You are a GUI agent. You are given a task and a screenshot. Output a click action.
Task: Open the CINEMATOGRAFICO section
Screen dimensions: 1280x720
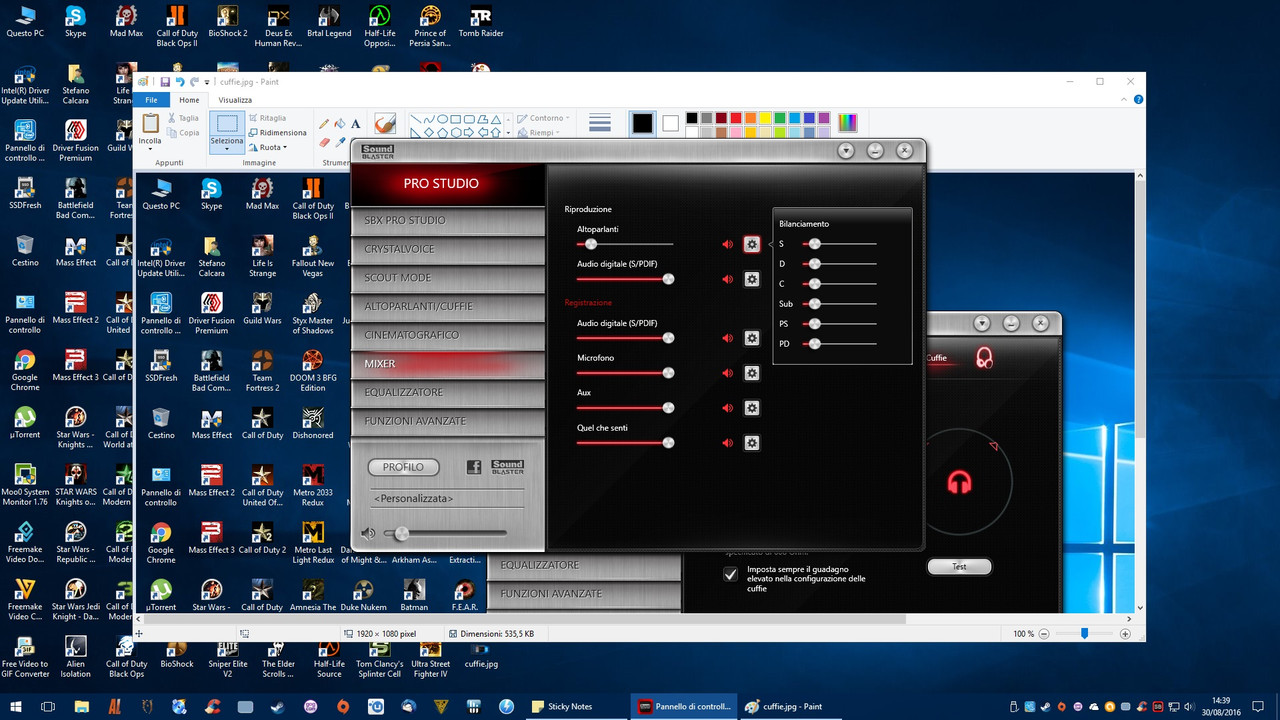click(x=447, y=335)
